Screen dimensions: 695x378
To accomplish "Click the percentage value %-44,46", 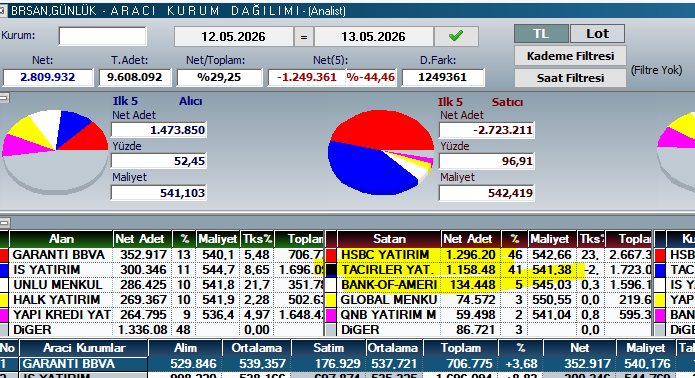I will pos(371,78).
